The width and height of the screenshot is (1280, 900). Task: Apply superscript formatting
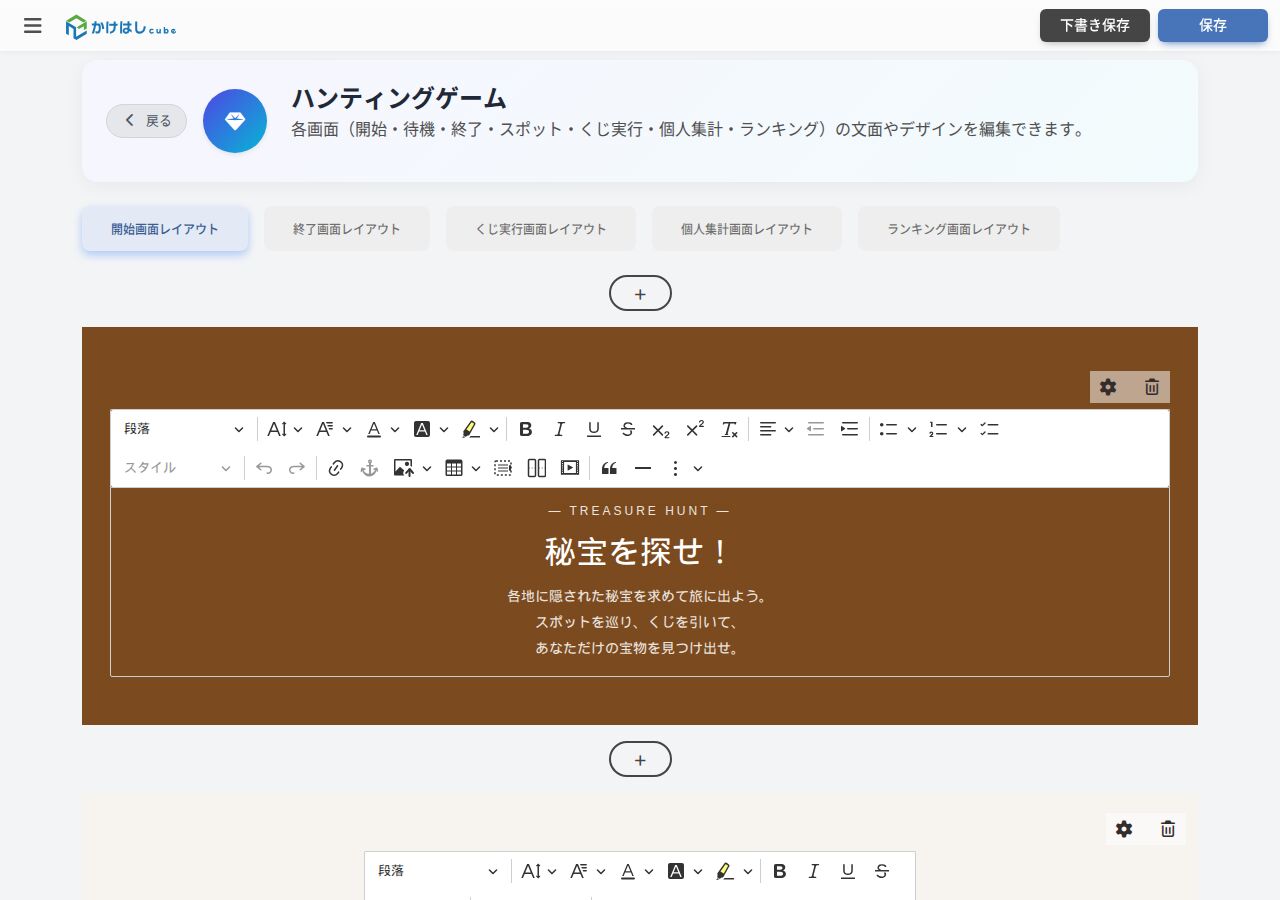pos(695,429)
